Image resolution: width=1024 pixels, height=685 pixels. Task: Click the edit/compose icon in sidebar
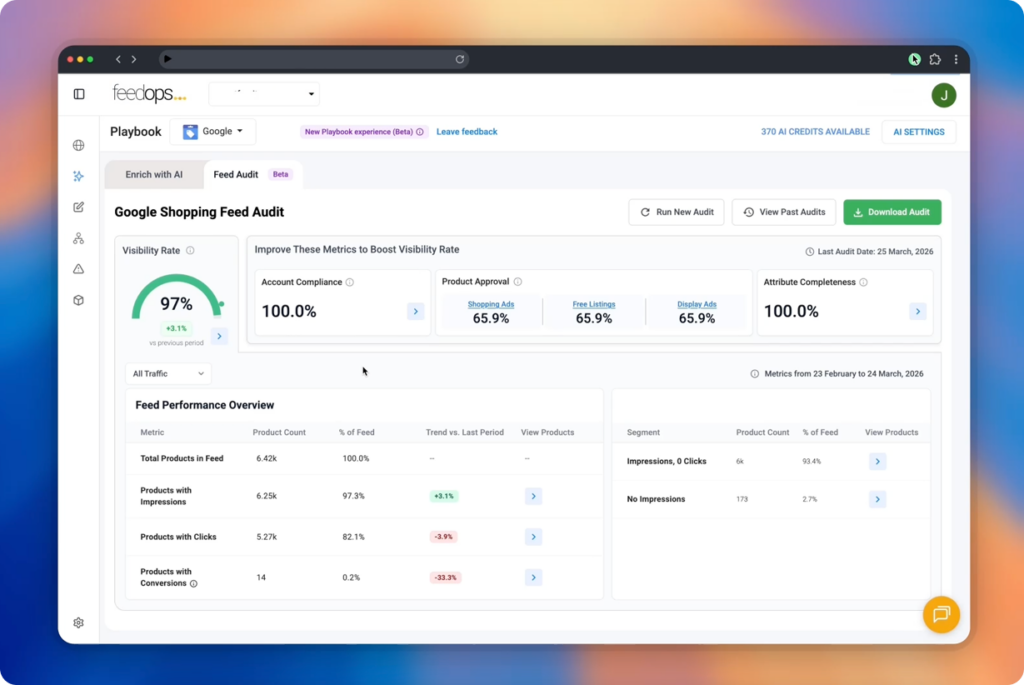click(x=78, y=207)
